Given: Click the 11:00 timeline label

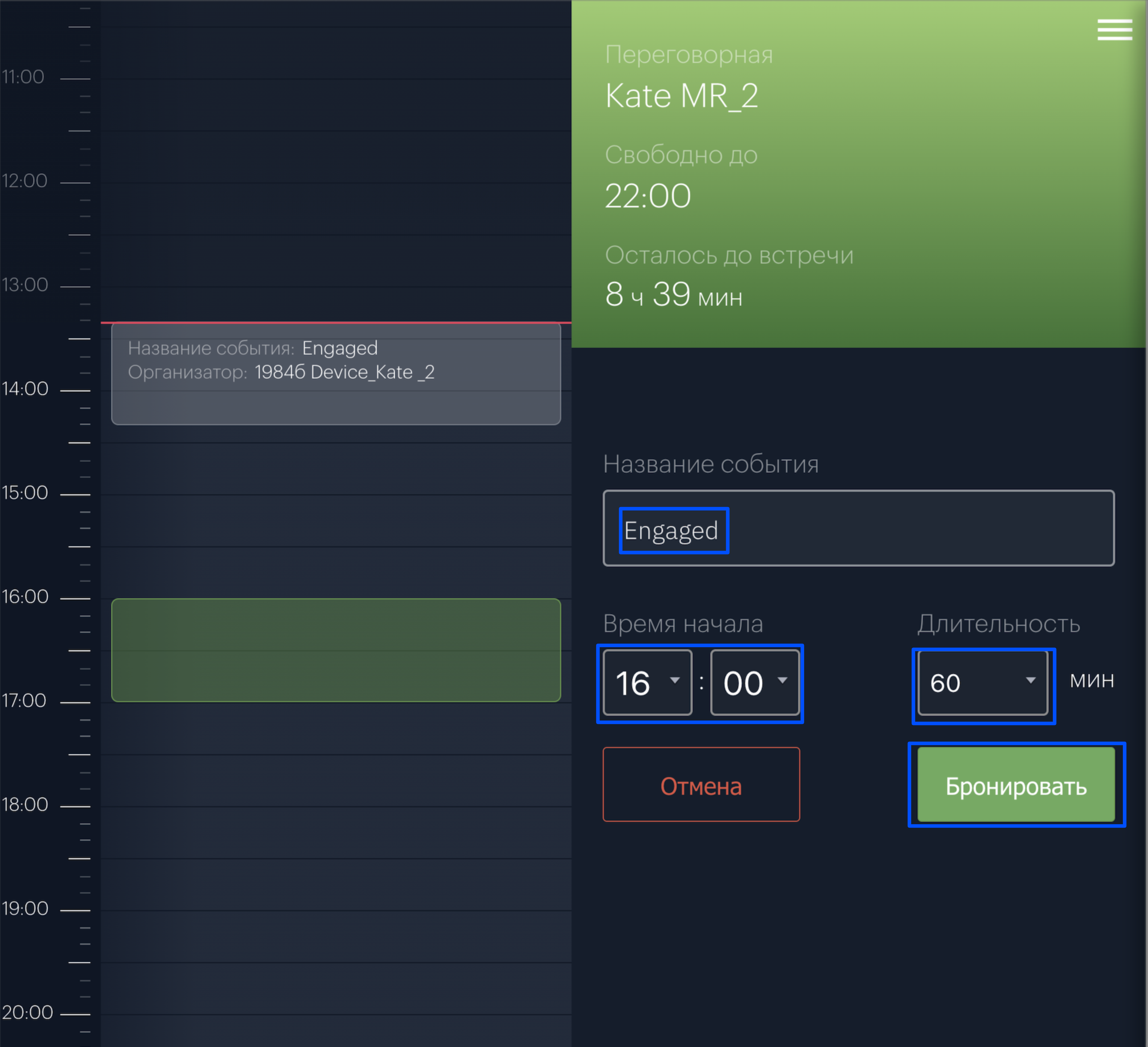Looking at the screenshot, I should [x=23, y=77].
